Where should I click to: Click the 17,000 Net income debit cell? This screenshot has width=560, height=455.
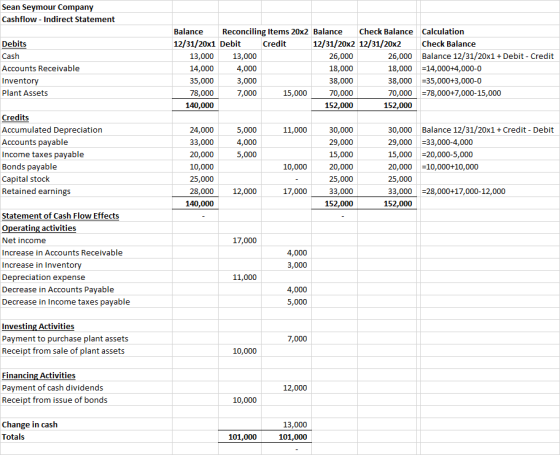click(x=245, y=241)
